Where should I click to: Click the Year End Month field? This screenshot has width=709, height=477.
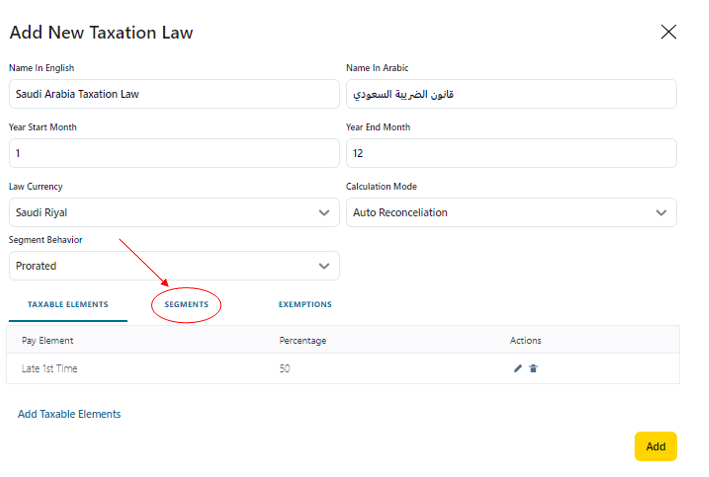pos(510,153)
